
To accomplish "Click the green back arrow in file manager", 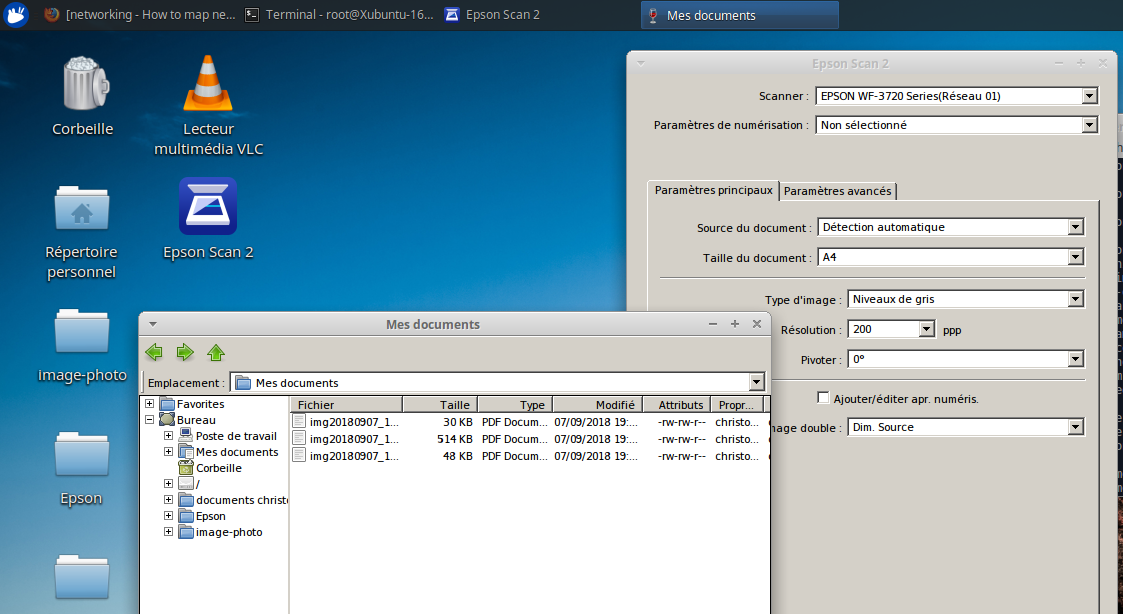I will tap(153, 352).
